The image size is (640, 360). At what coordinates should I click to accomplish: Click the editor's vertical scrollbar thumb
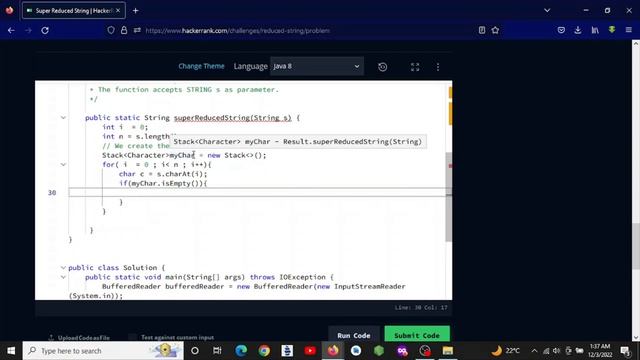(449, 196)
